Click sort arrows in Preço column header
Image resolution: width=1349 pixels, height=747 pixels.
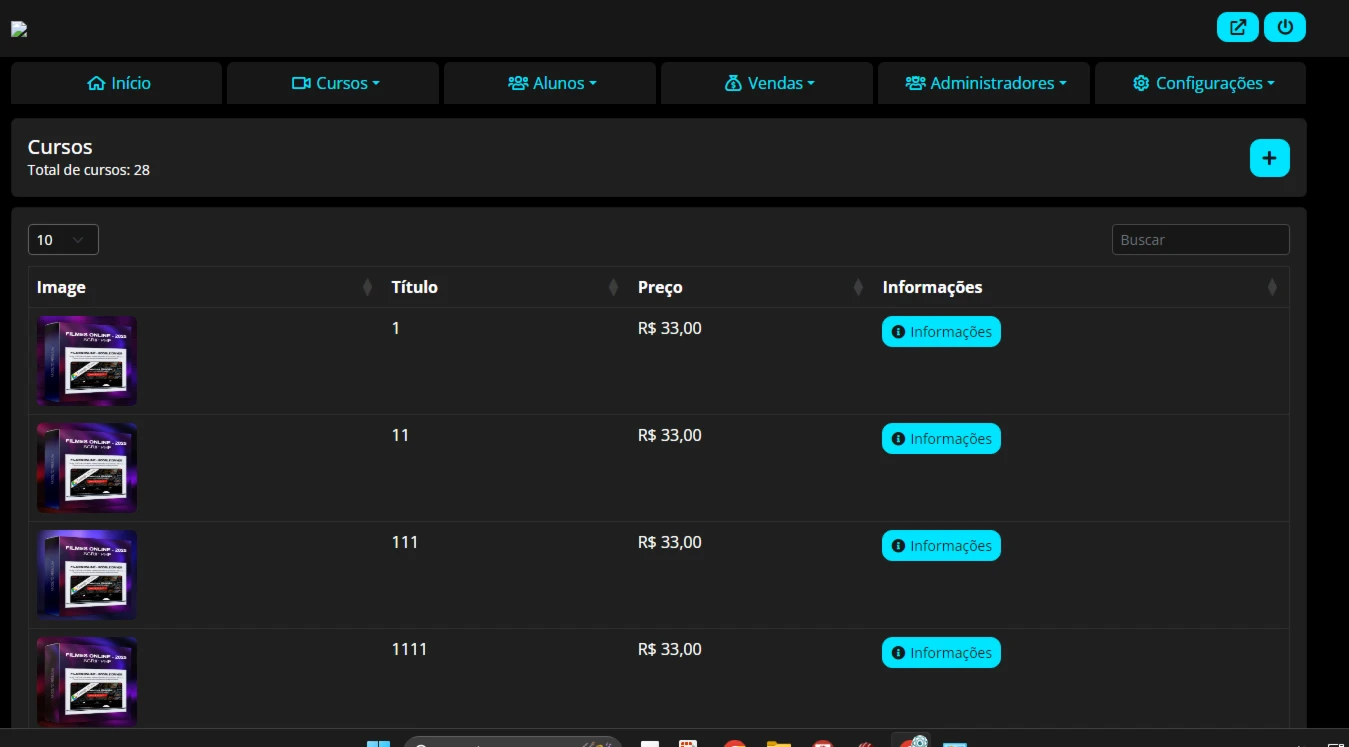858,287
